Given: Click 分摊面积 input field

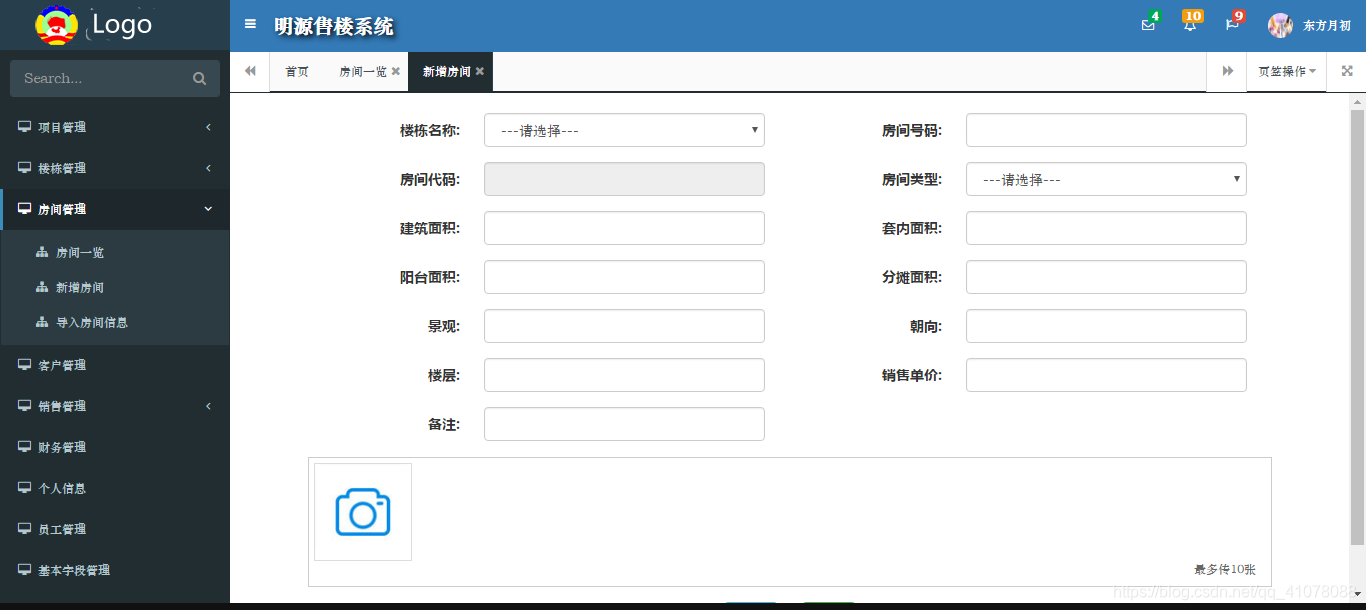Looking at the screenshot, I should [x=1106, y=277].
